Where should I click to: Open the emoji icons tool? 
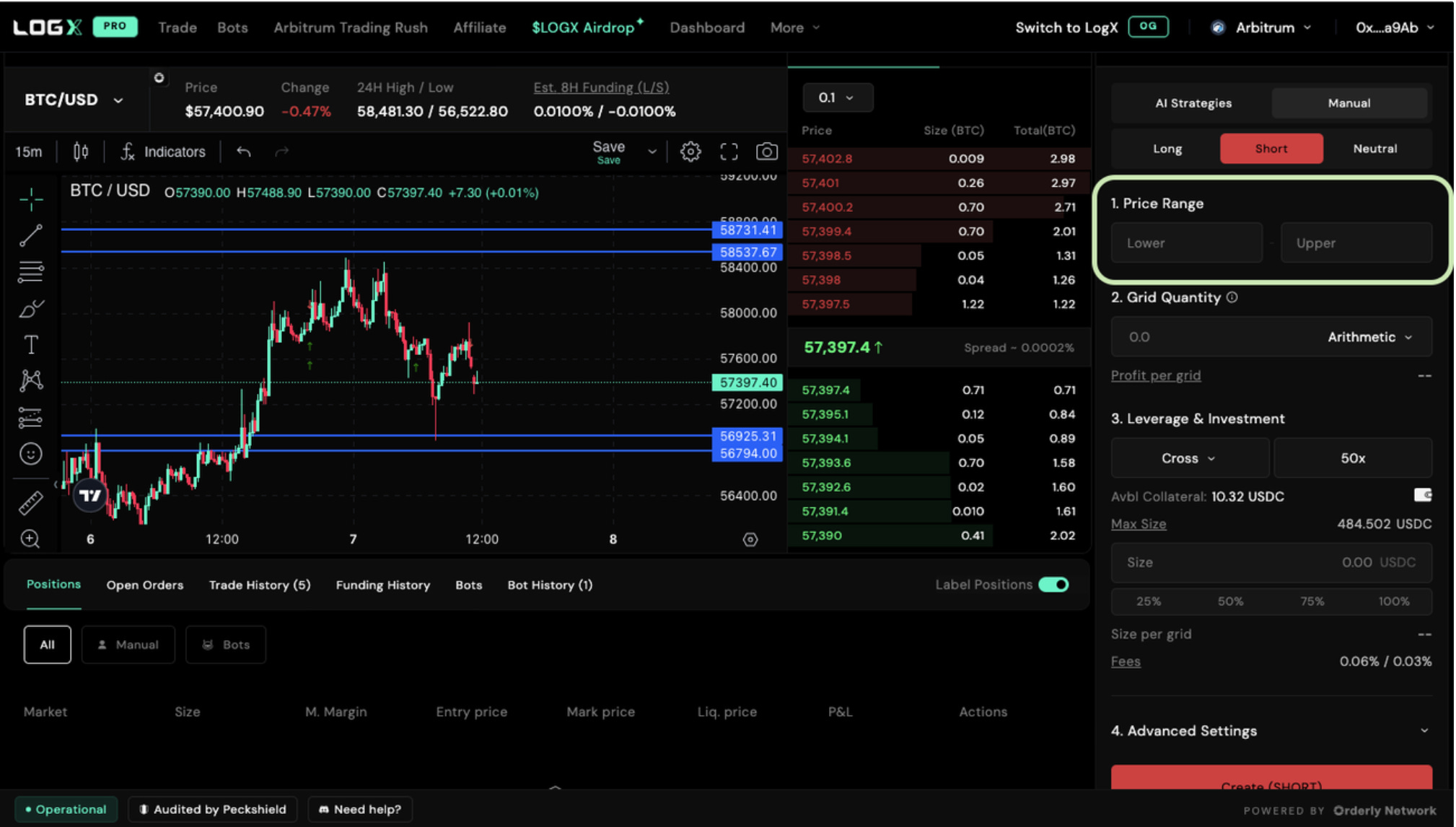[x=31, y=454]
